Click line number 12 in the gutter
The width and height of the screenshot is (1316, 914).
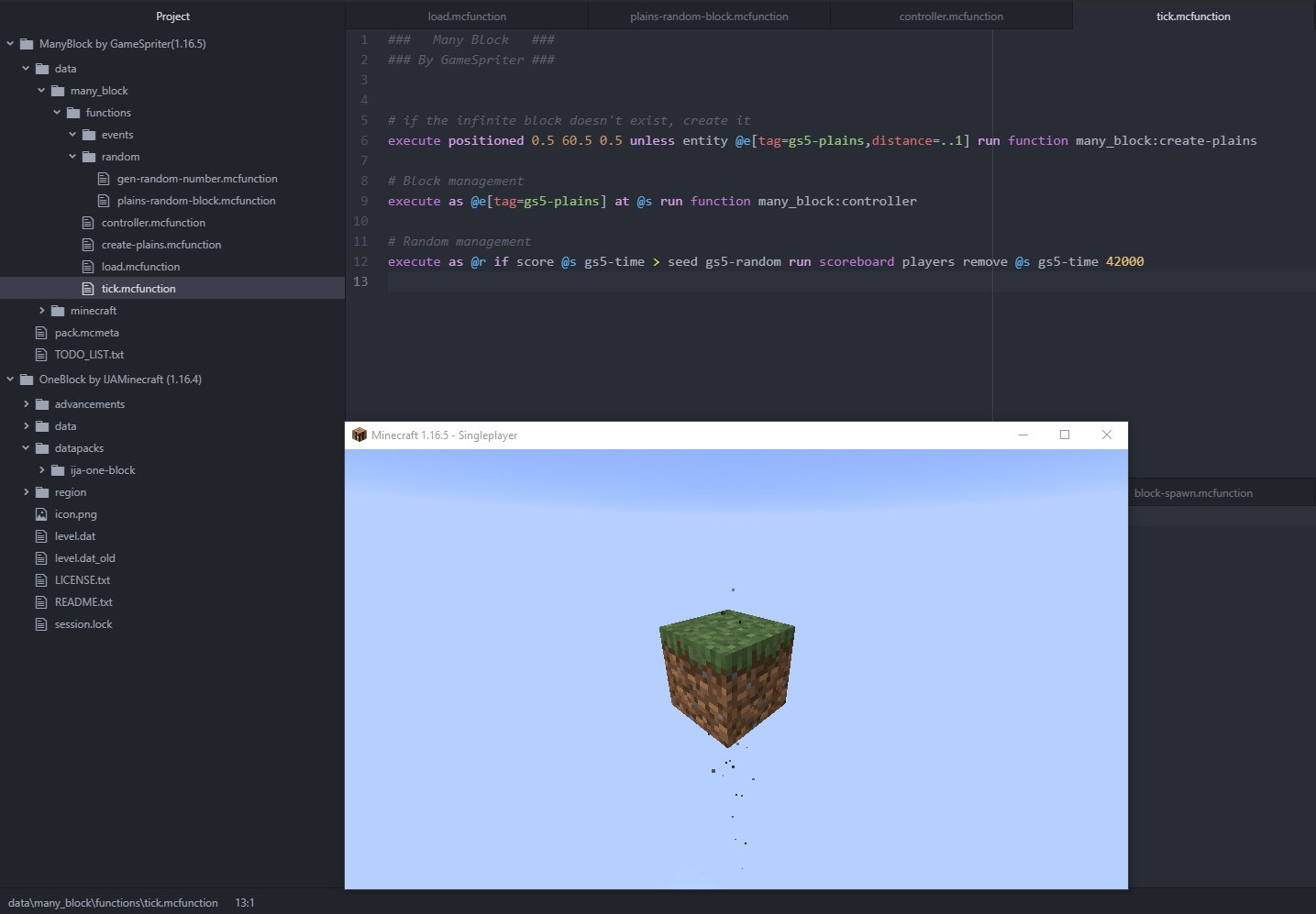coord(361,261)
